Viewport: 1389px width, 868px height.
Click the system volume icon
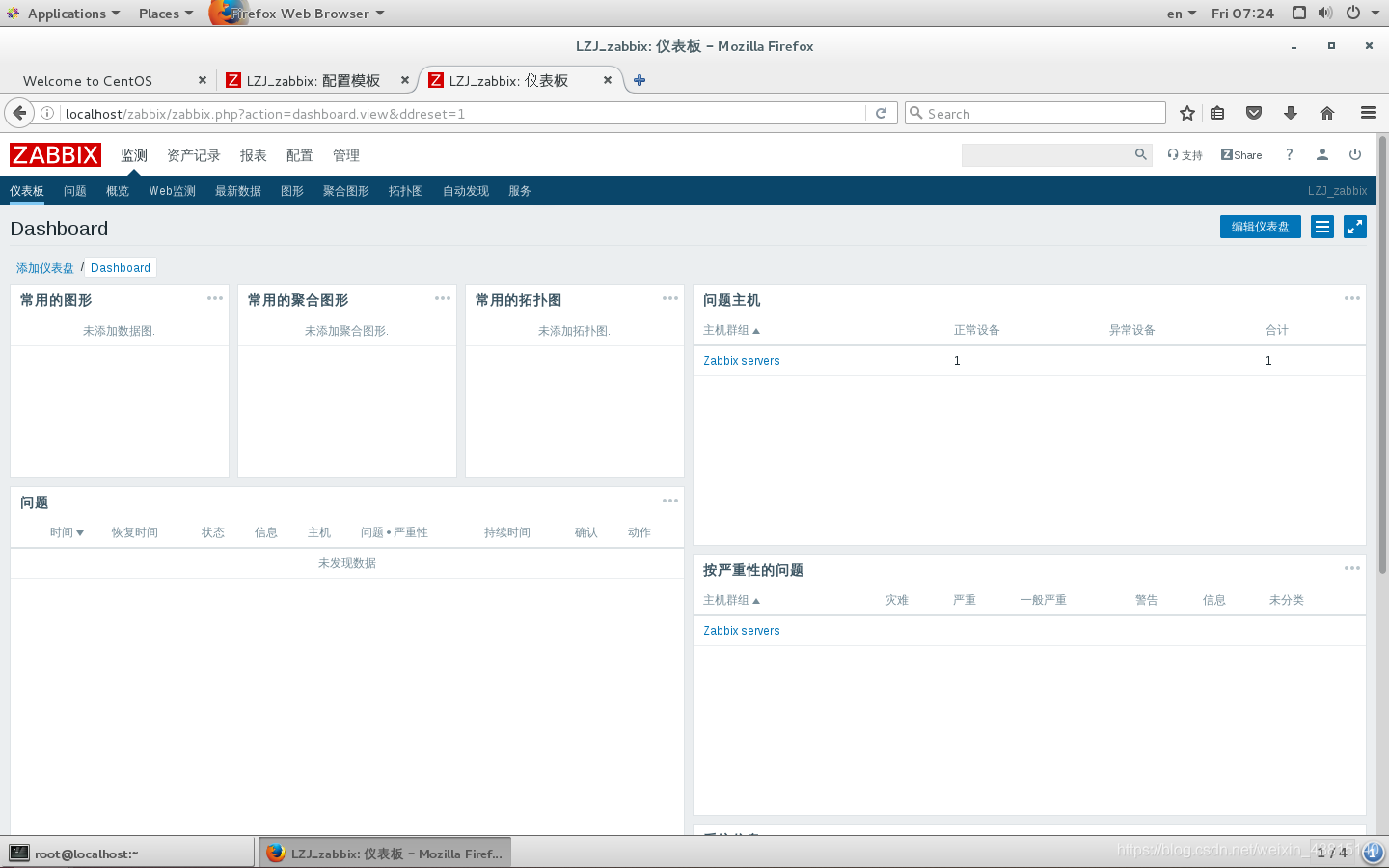[x=1325, y=13]
